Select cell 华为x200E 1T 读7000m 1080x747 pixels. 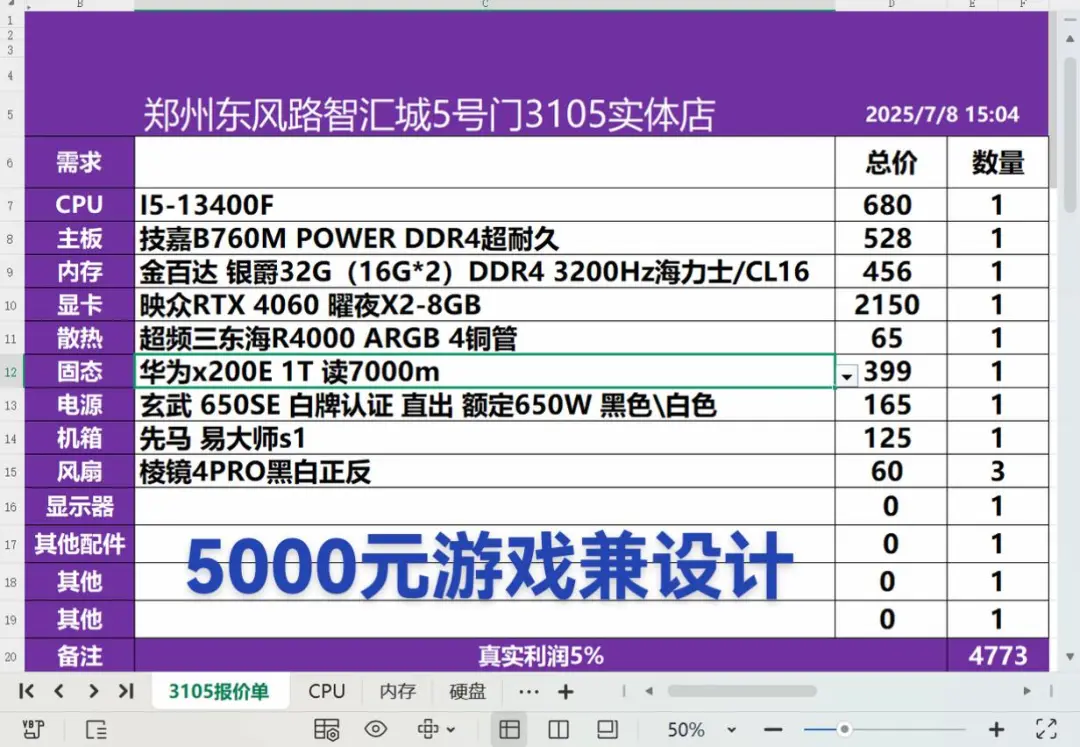pos(485,372)
